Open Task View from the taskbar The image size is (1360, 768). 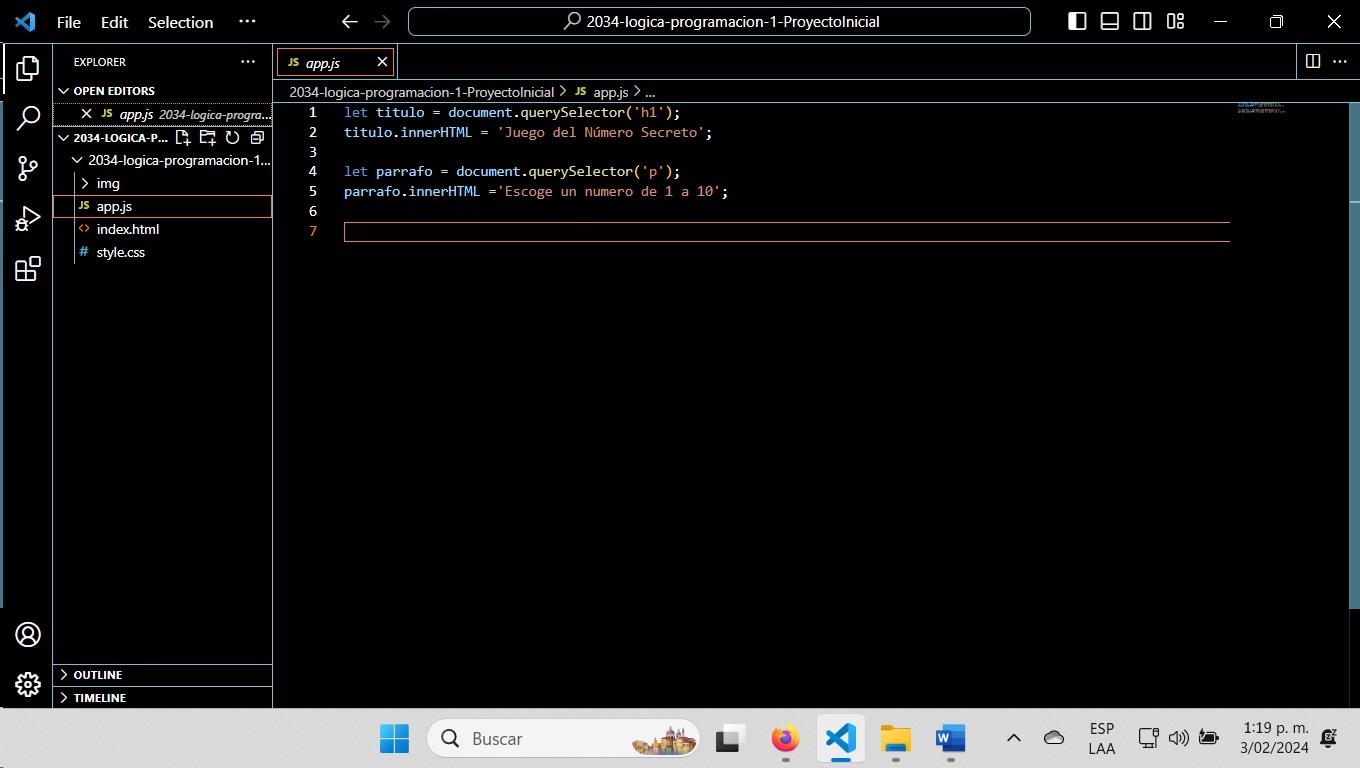coord(731,739)
